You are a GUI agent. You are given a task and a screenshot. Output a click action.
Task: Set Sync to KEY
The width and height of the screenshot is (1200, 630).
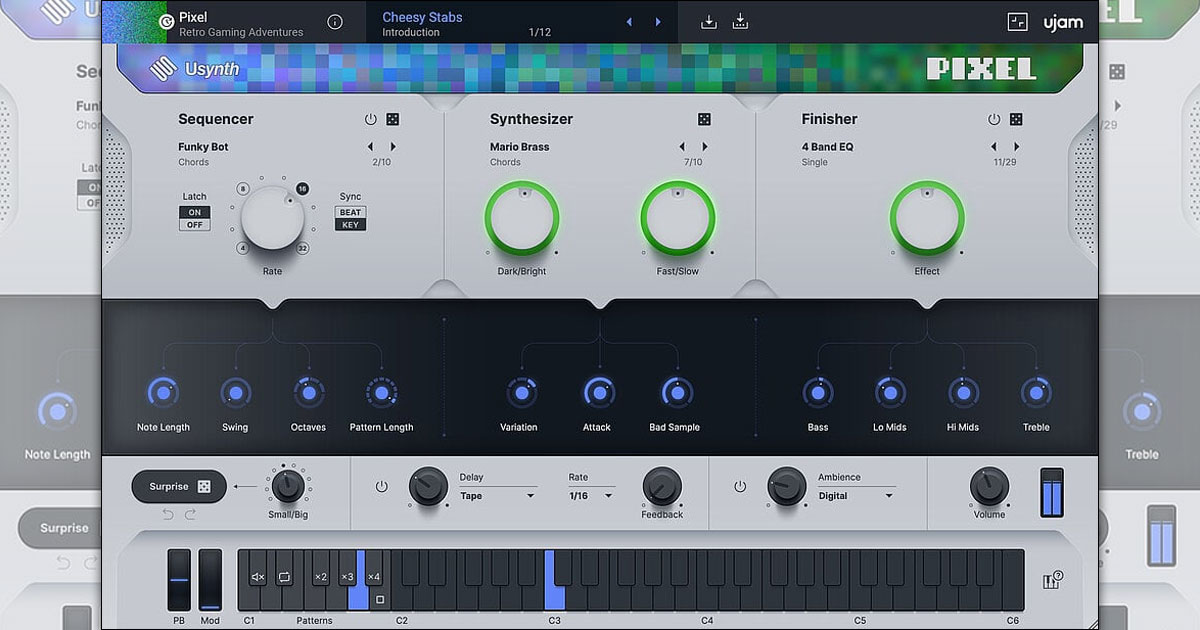click(x=350, y=225)
